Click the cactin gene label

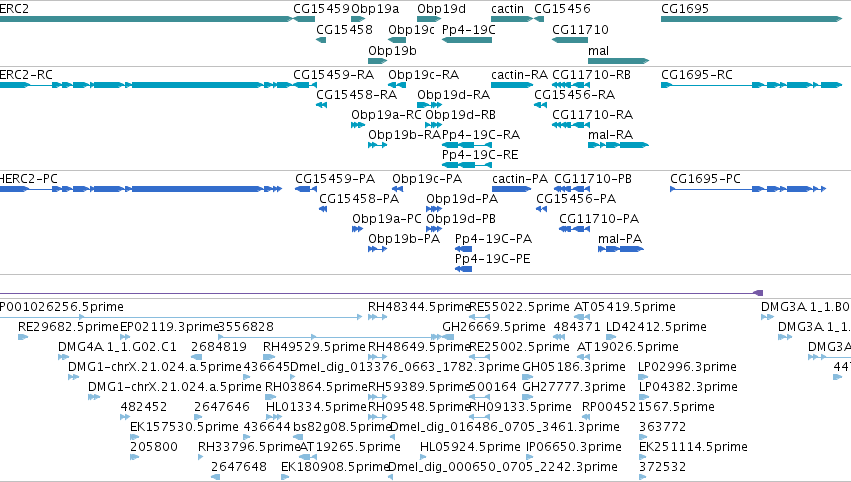pos(507,9)
